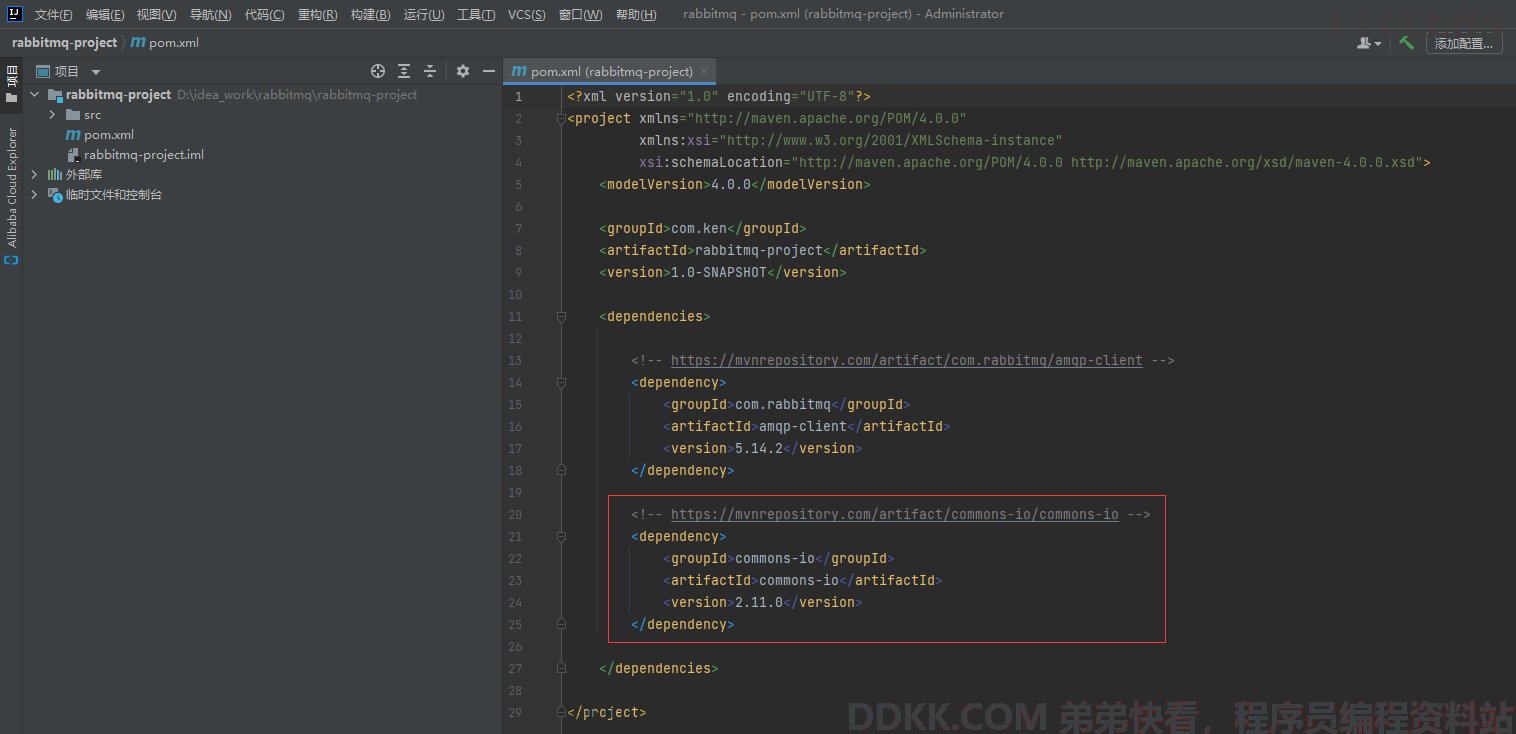Click line number 29 in gutter
This screenshot has height=734, width=1516.
tap(516, 712)
